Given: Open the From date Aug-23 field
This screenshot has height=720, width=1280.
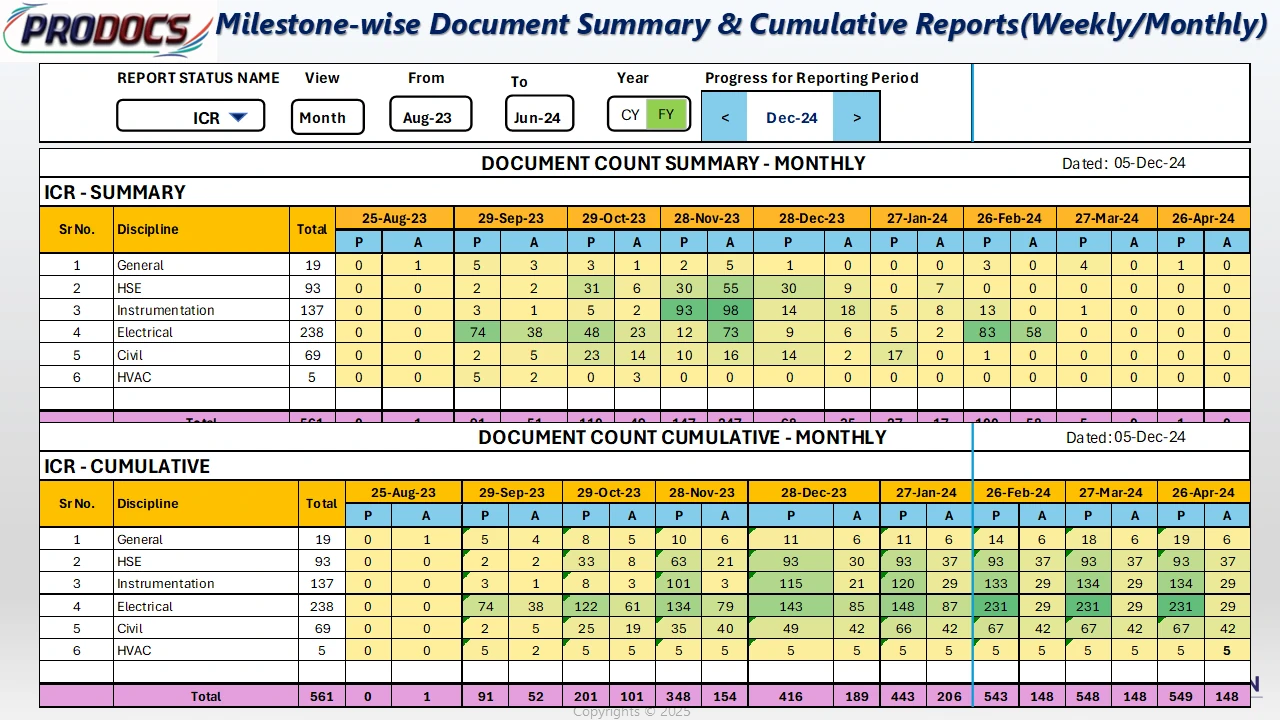Looking at the screenshot, I should 427,117.
